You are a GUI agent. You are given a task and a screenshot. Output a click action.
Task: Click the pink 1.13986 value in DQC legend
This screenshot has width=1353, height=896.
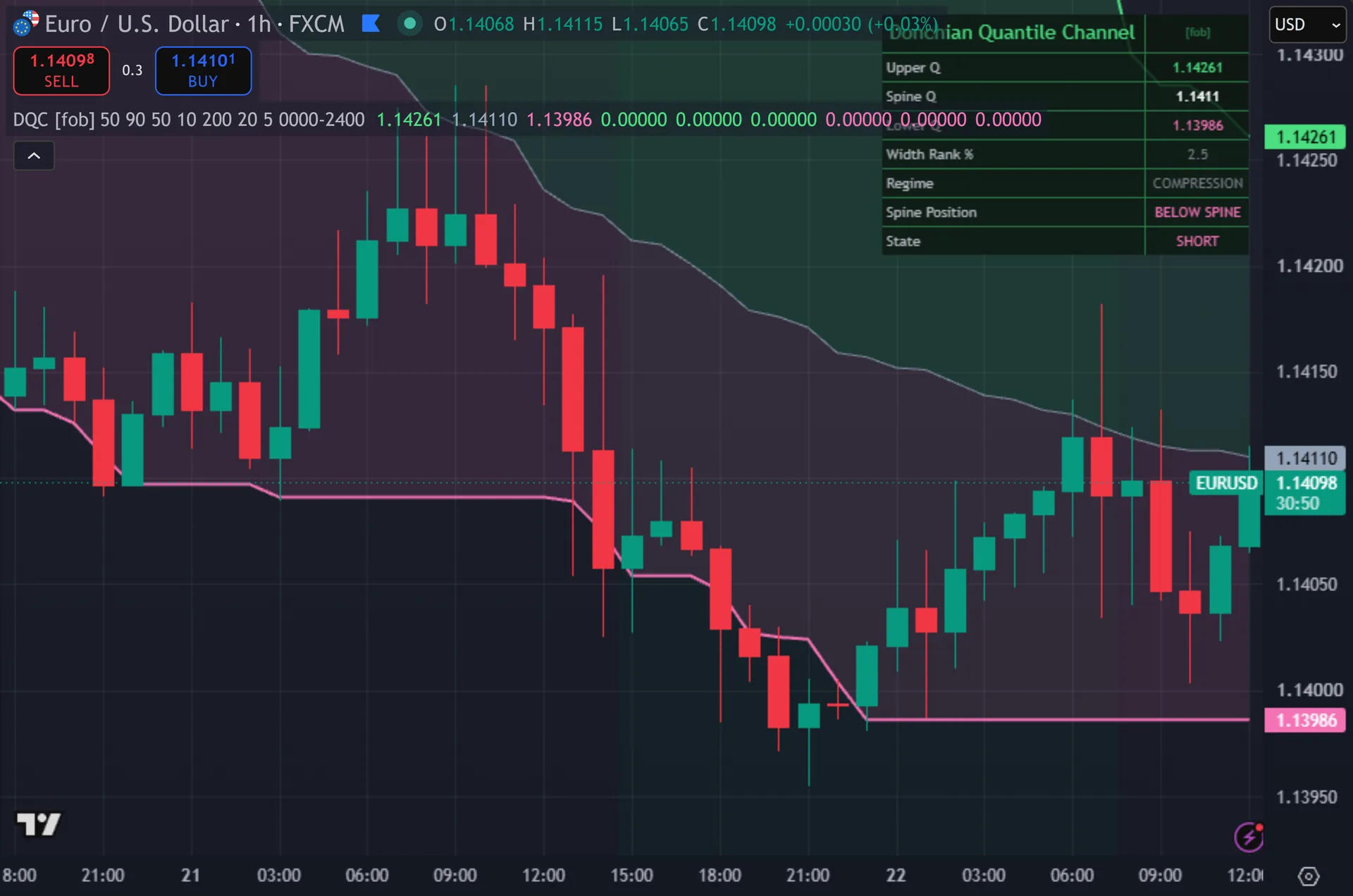coord(559,120)
